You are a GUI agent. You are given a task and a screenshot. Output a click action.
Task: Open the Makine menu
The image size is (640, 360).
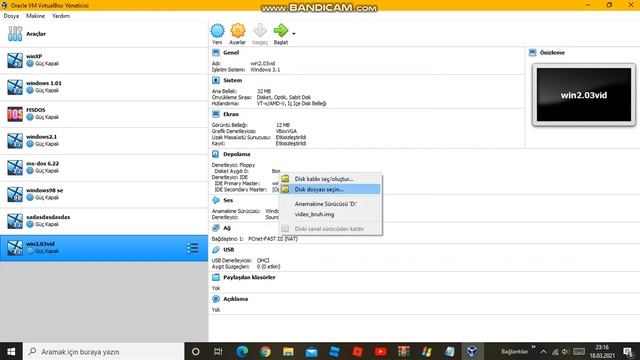click(36, 16)
